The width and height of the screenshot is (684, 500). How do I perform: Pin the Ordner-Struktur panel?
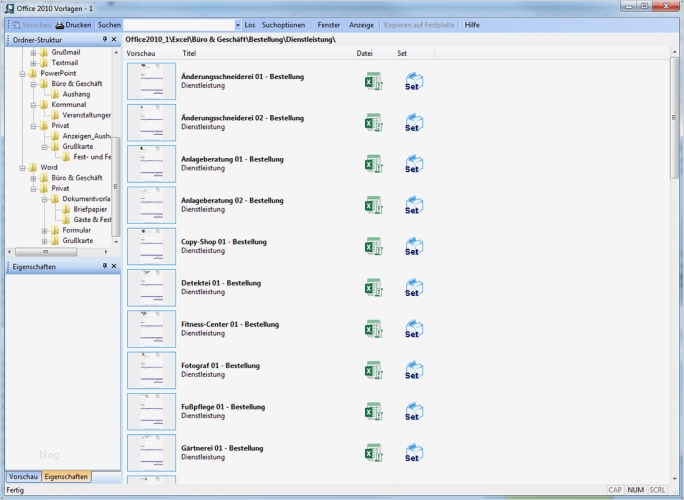[105, 40]
